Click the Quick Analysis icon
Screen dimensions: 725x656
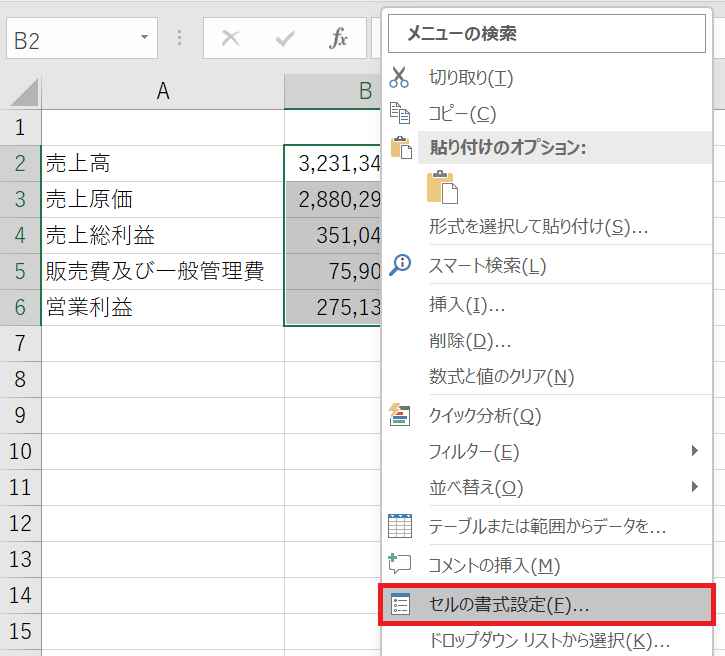click(400, 415)
